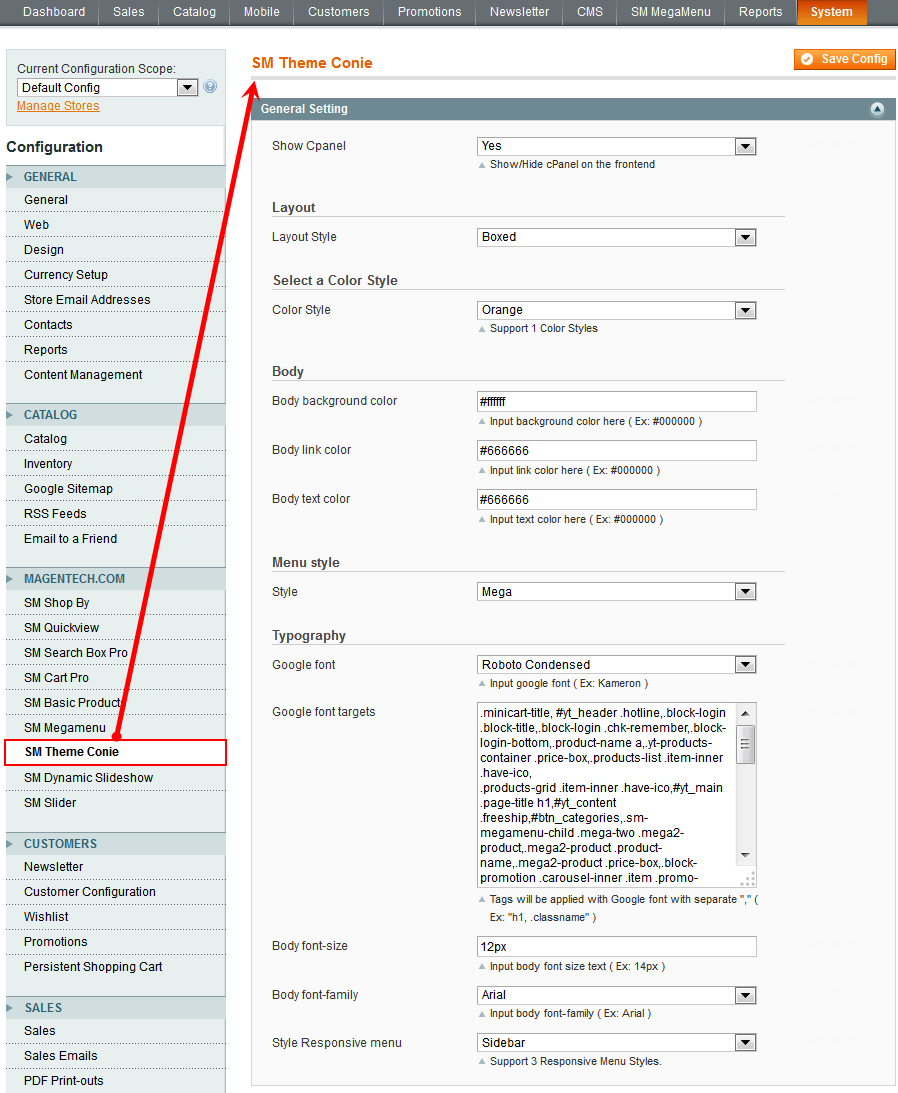This screenshot has width=898, height=1093.
Task: Click the Body font-size field
Action: tap(616, 947)
